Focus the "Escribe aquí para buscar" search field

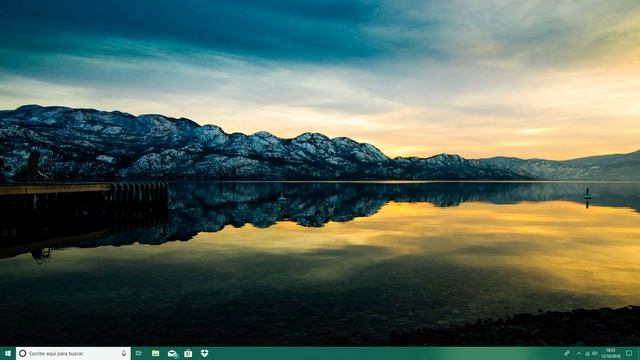point(73,353)
